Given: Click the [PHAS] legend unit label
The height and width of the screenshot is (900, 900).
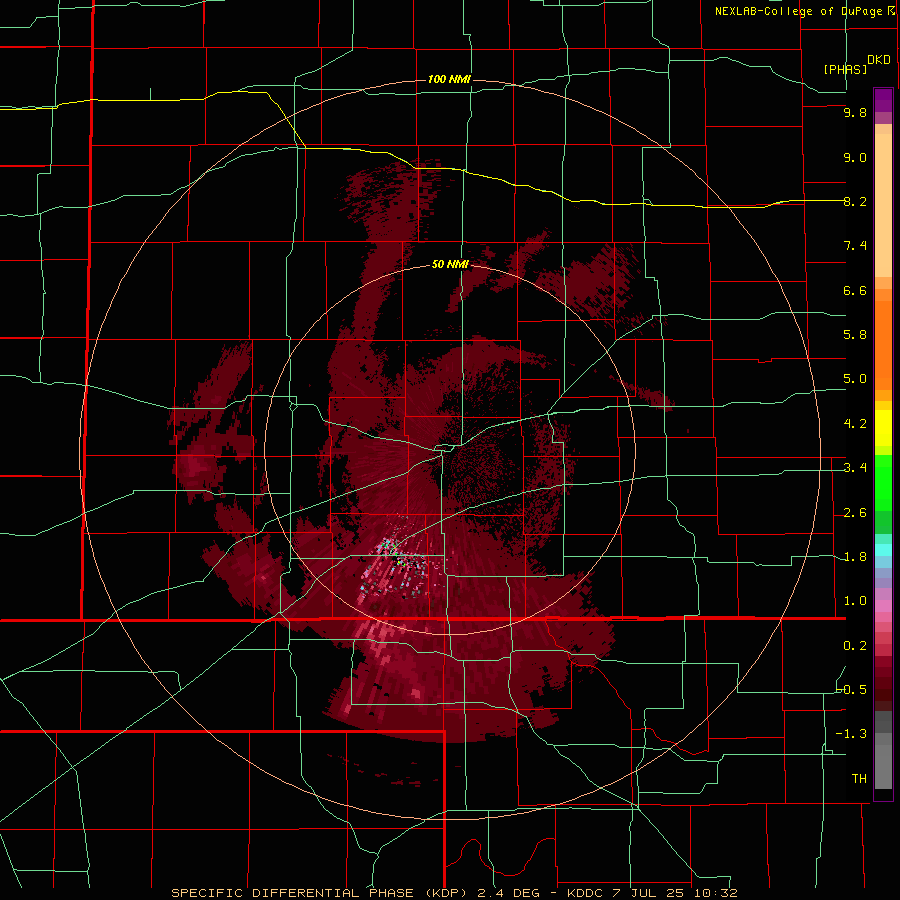Looking at the screenshot, I should [845, 69].
